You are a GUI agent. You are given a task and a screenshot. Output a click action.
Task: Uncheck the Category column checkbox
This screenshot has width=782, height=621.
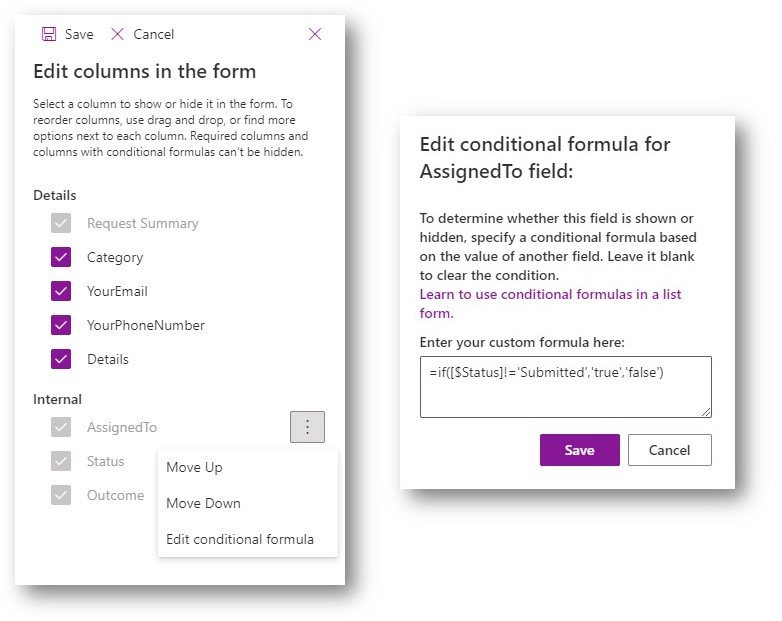(x=61, y=257)
